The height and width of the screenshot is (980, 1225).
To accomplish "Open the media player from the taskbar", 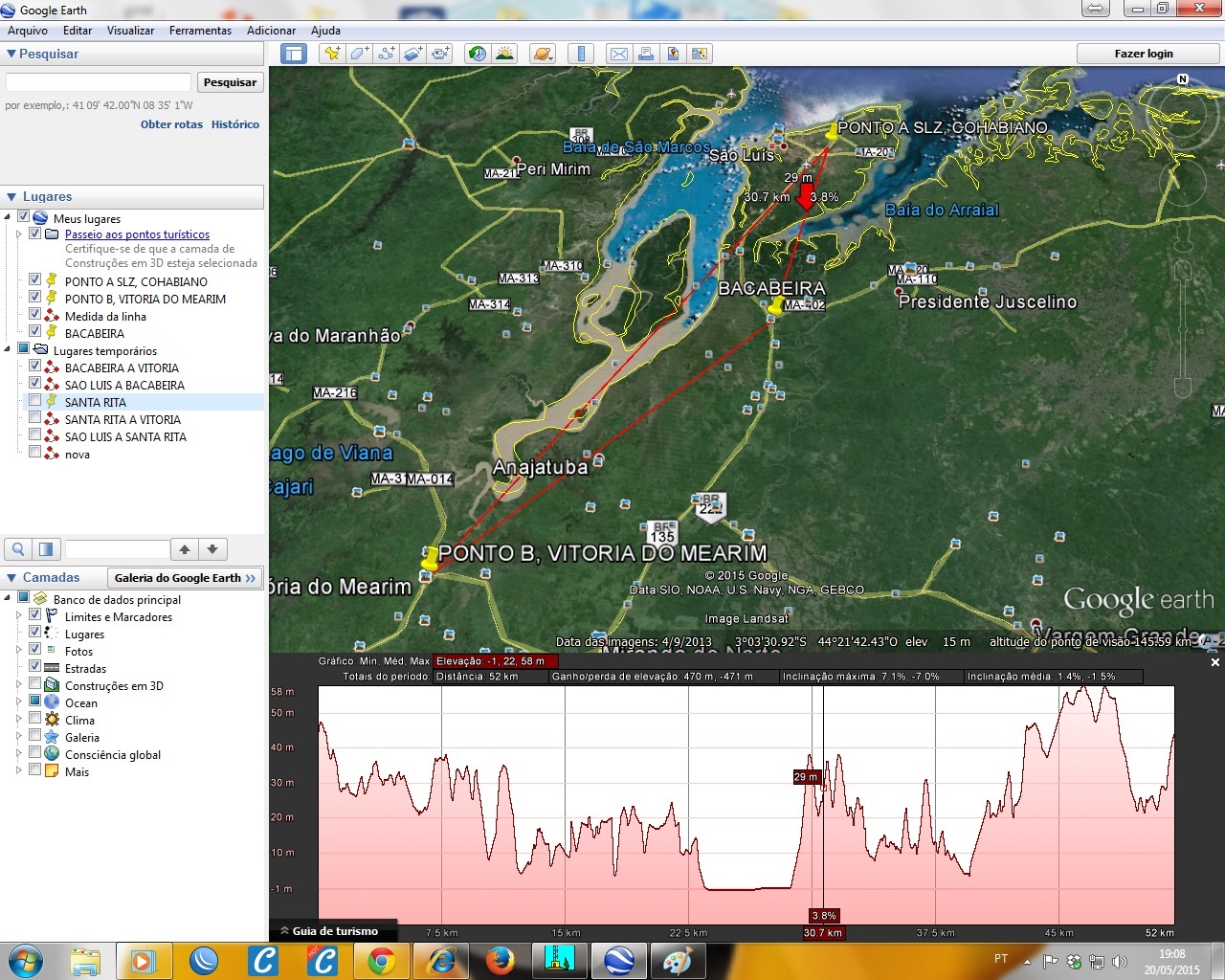I will coord(144,961).
